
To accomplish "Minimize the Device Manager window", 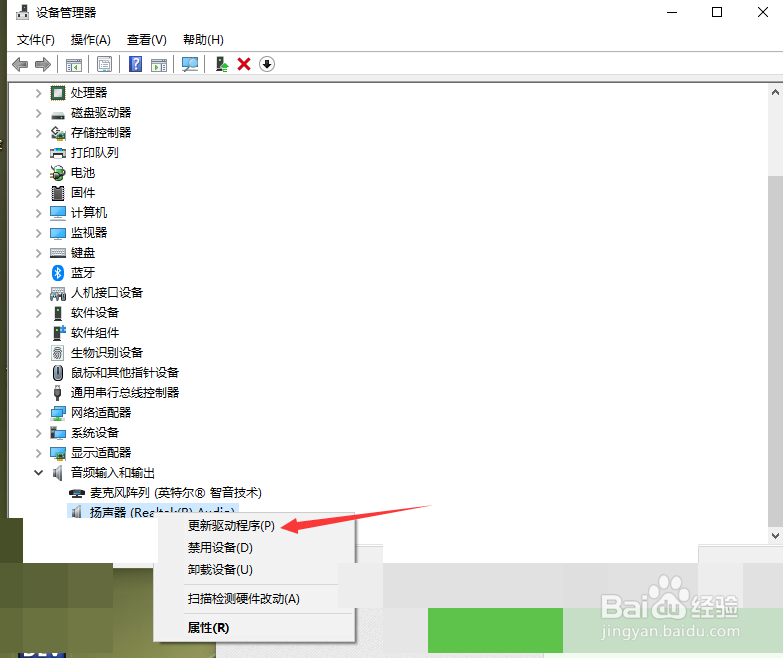I will point(672,12).
